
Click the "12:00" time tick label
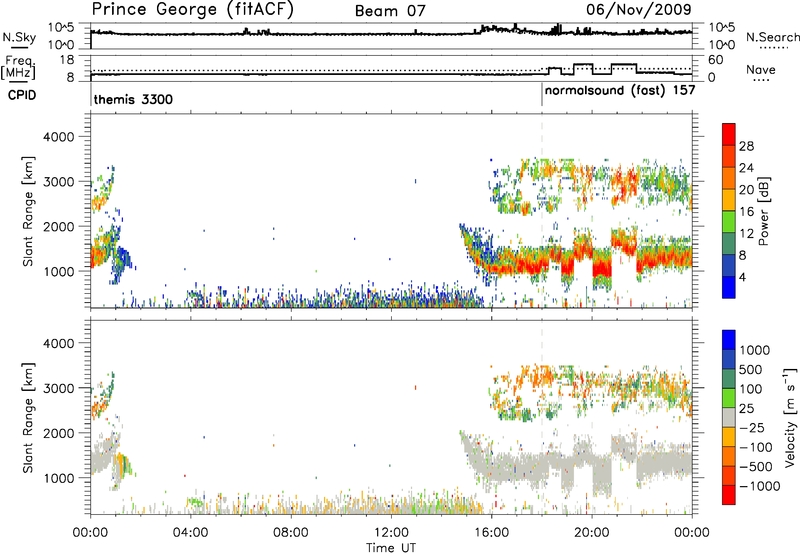point(391,533)
